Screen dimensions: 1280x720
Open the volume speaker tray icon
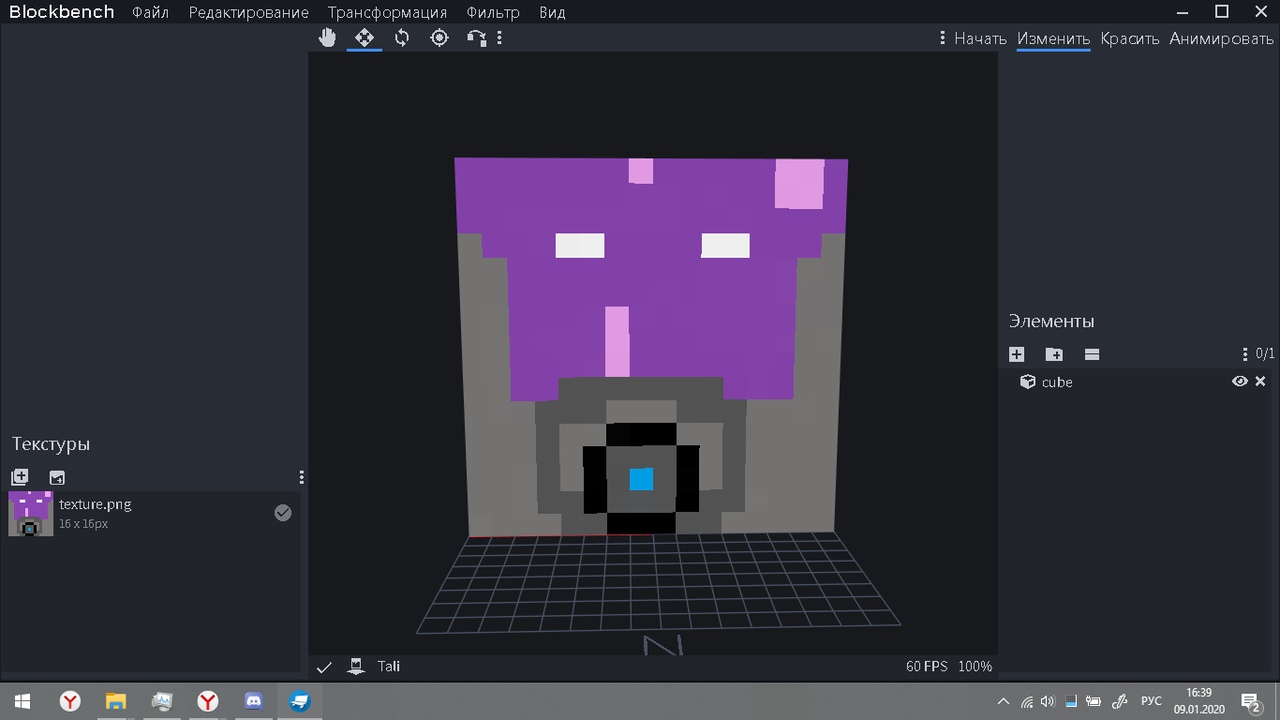point(1047,702)
